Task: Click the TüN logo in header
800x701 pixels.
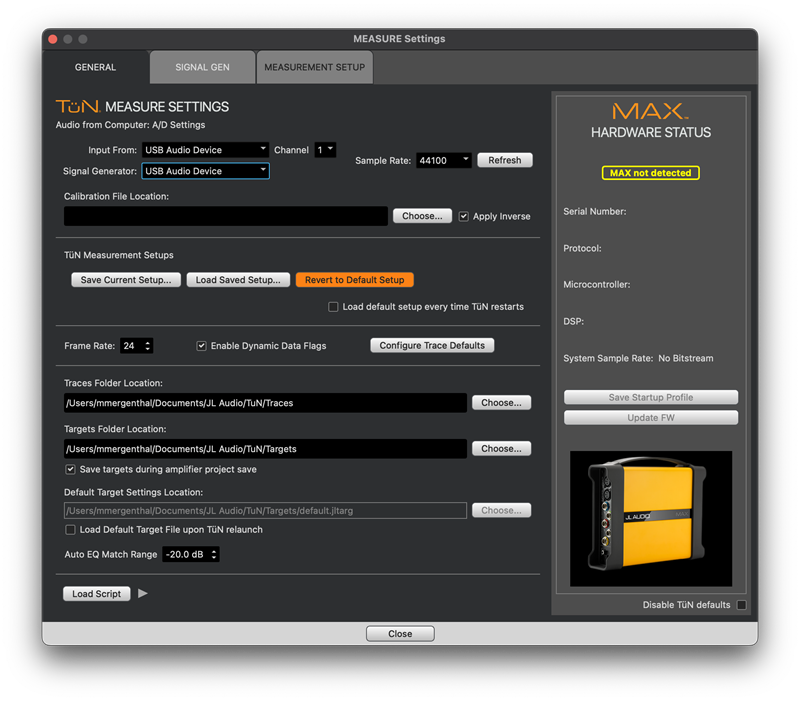Action: coord(78,106)
